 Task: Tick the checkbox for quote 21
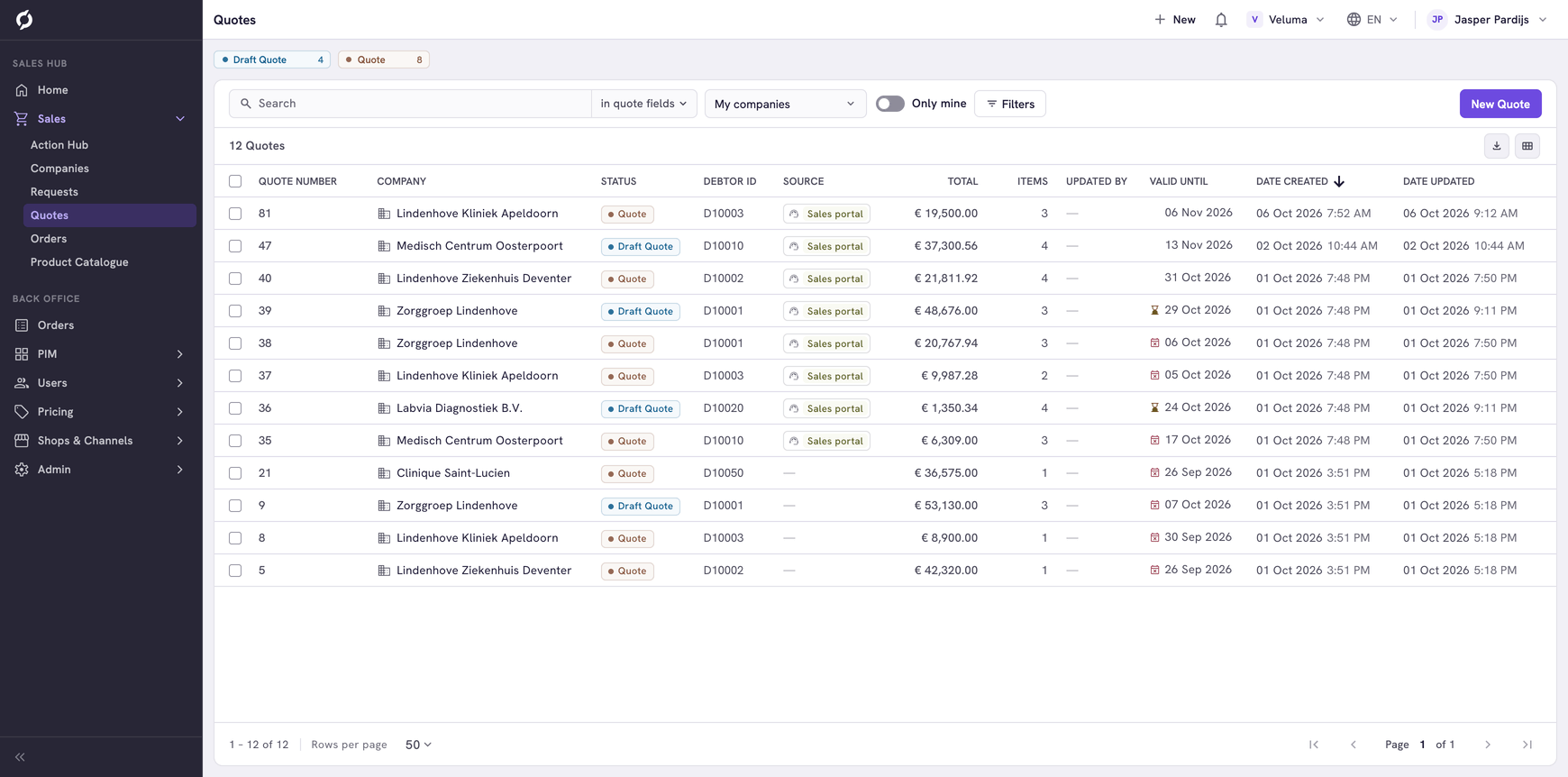235,473
